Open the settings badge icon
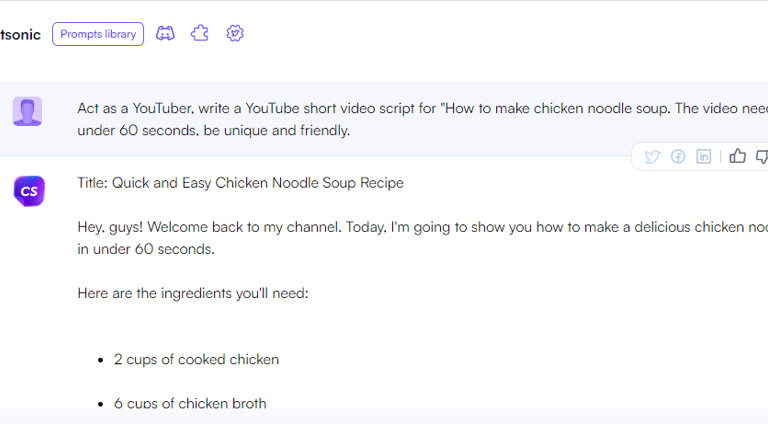768x424 pixels. [x=235, y=34]
